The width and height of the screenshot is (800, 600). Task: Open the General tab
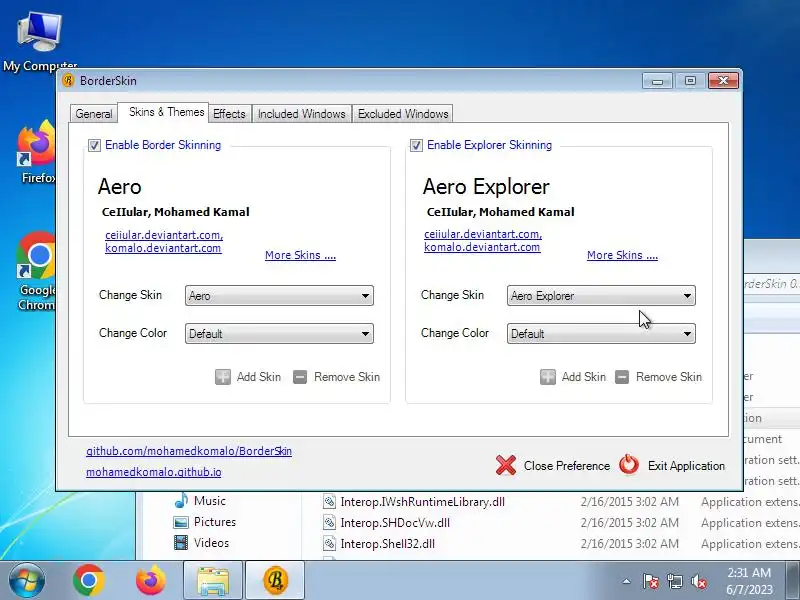[x=94, y=113]
